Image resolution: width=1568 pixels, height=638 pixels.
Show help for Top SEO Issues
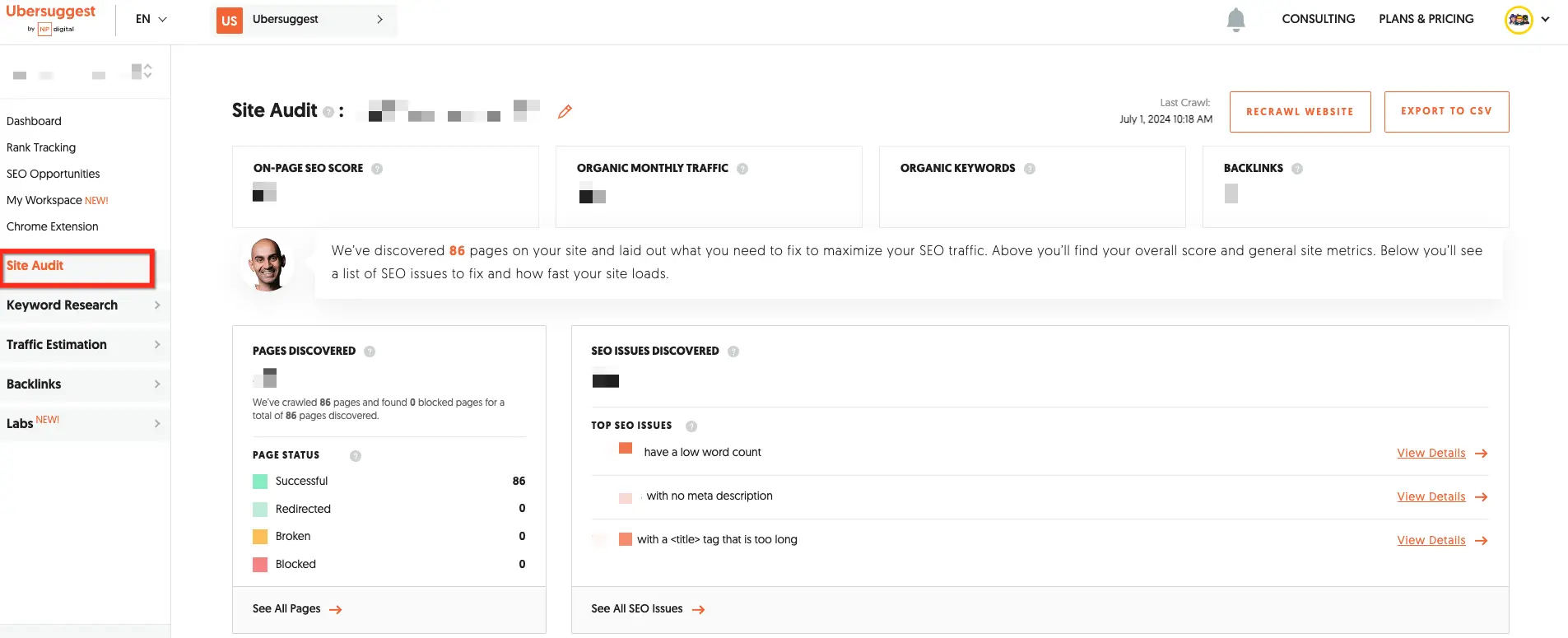point(691,426)
